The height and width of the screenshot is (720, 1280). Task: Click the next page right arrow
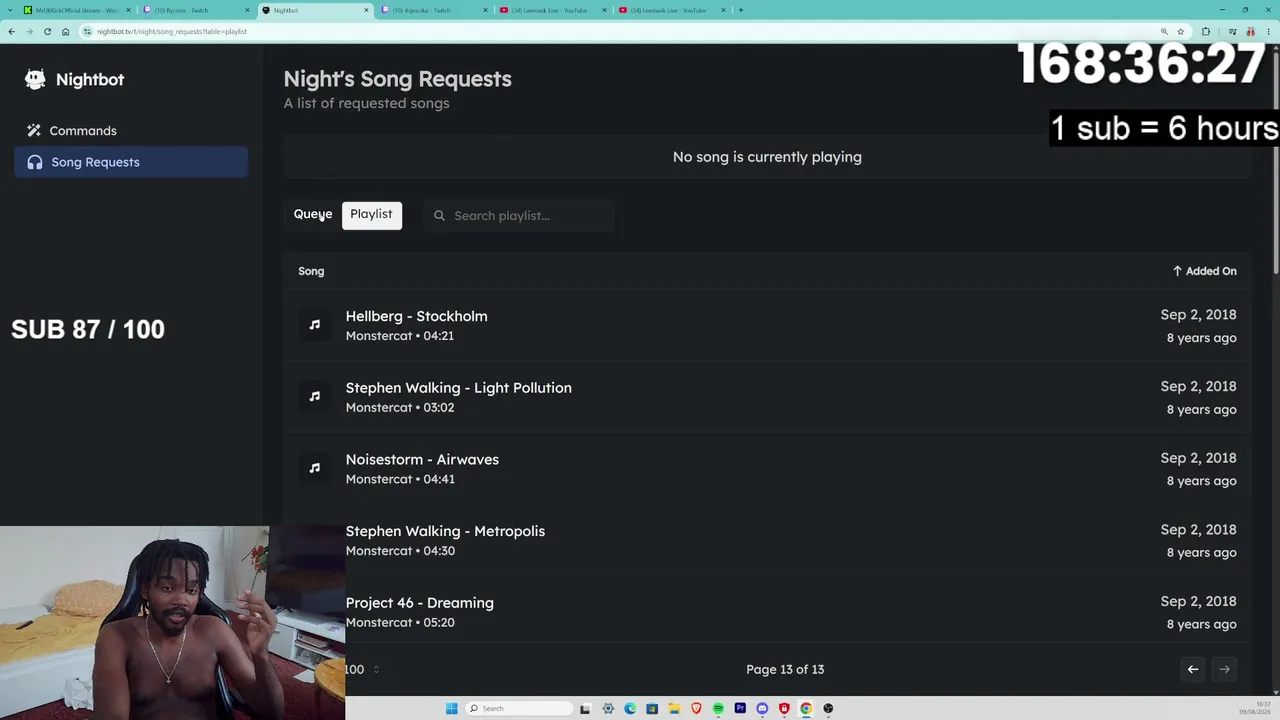pos(1224,669)
